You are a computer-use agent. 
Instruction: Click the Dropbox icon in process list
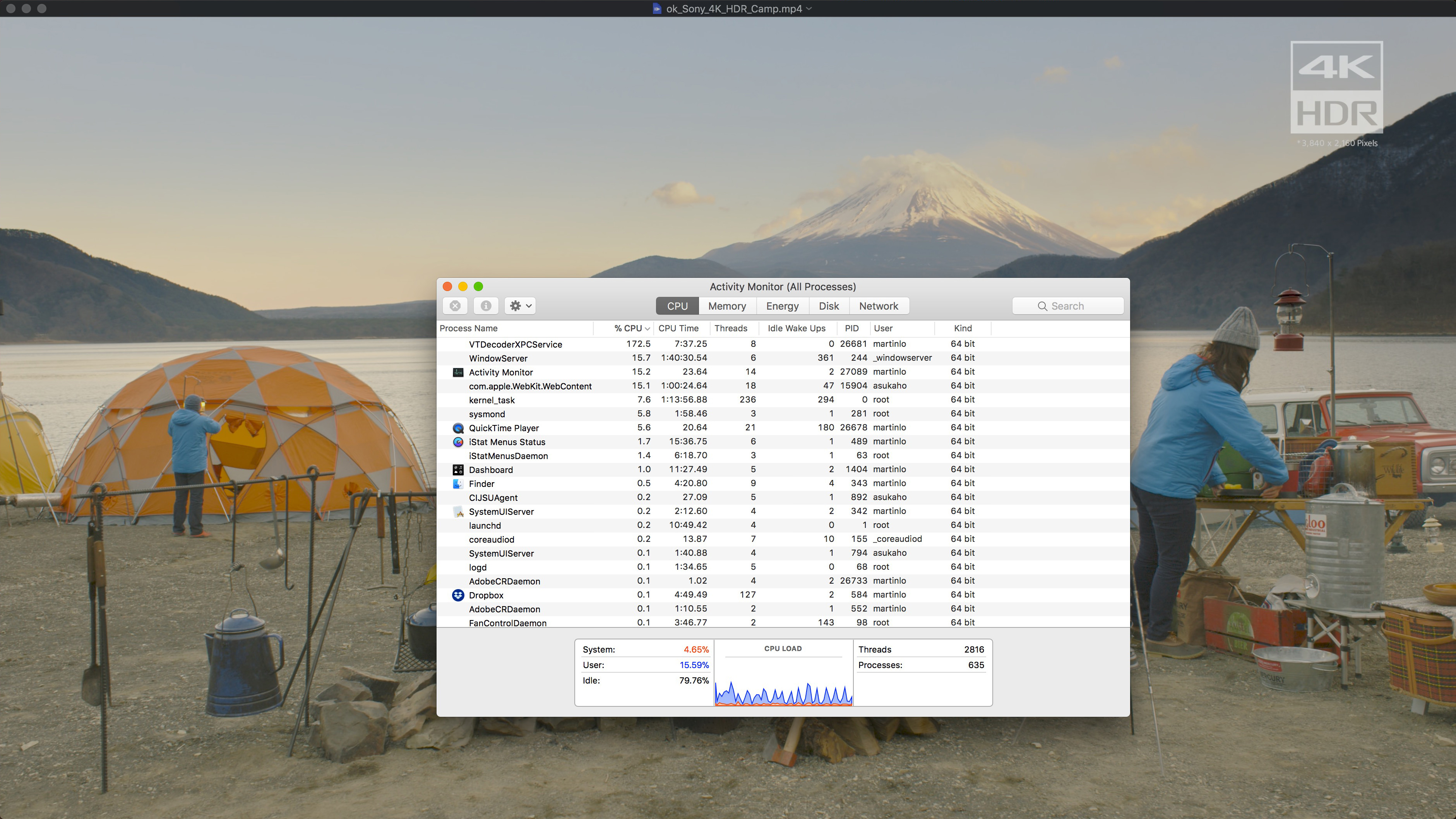click(457, 595)
